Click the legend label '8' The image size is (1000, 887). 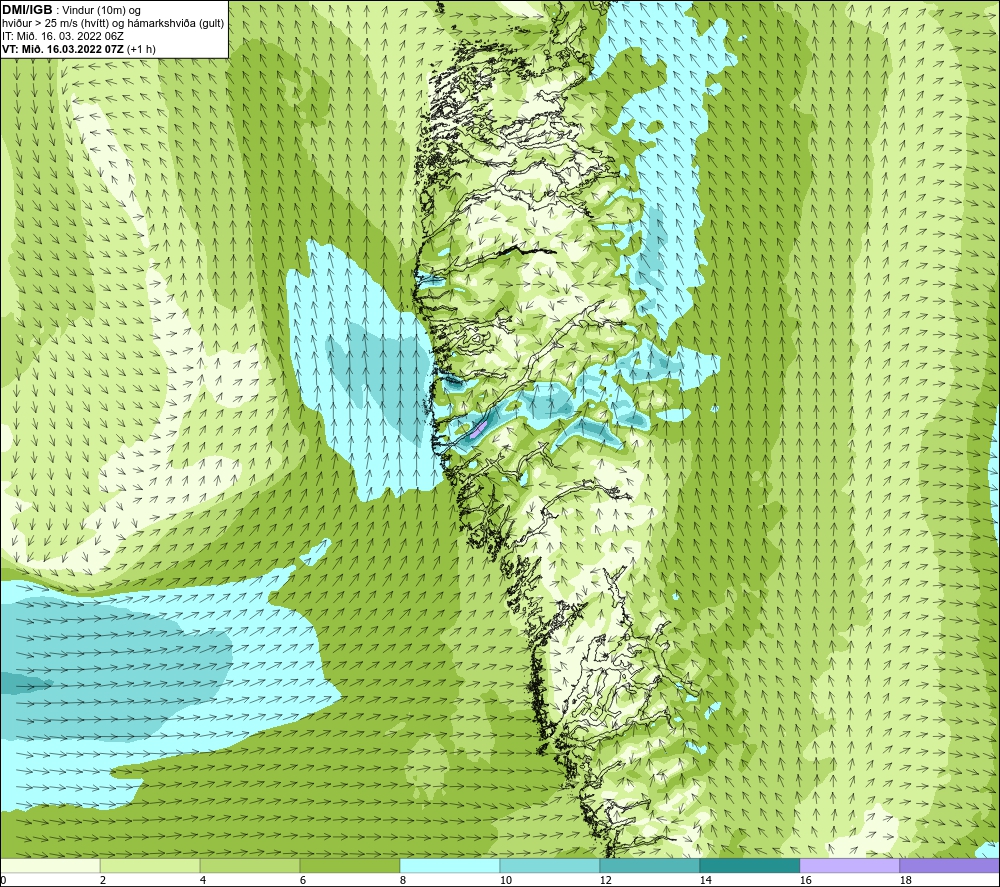pos(403,880)
